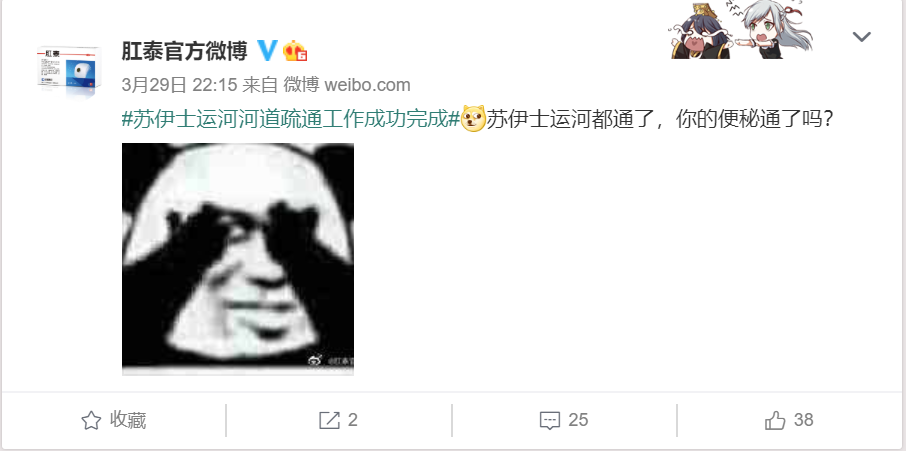Click the doge emoji in the post
Screen dimensions: 906x451
pyautogui.click(x=473, y=119)
